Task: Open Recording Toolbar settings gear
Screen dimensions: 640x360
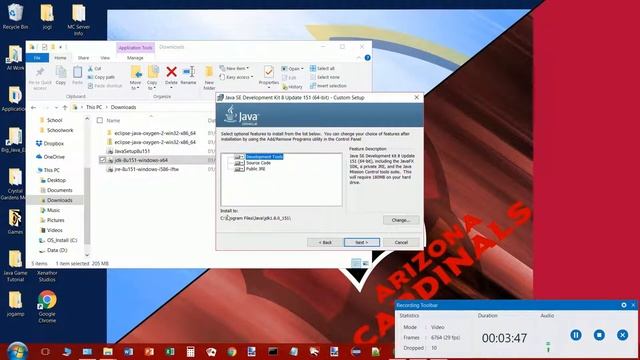Action: [x=624, y=305]
